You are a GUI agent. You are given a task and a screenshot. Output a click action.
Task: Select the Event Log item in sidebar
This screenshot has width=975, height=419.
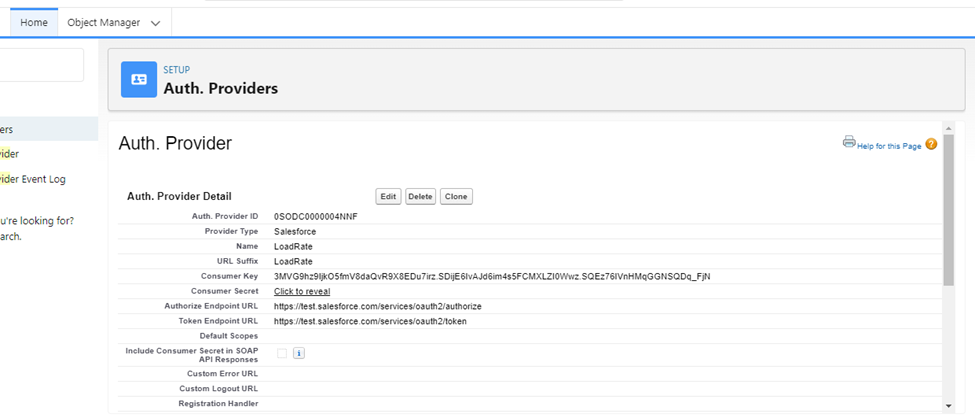[33, 179]
